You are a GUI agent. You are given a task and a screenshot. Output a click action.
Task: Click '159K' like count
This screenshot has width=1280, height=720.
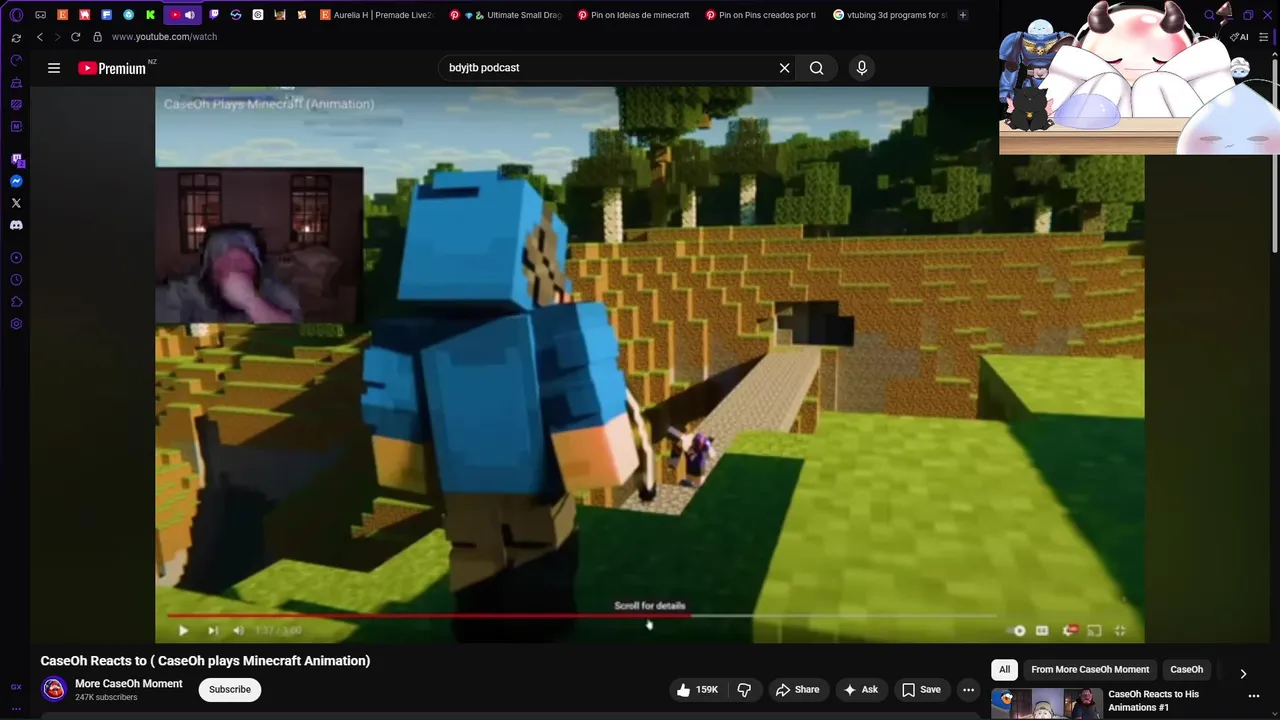pyautogui.click(x=707, y=689)
